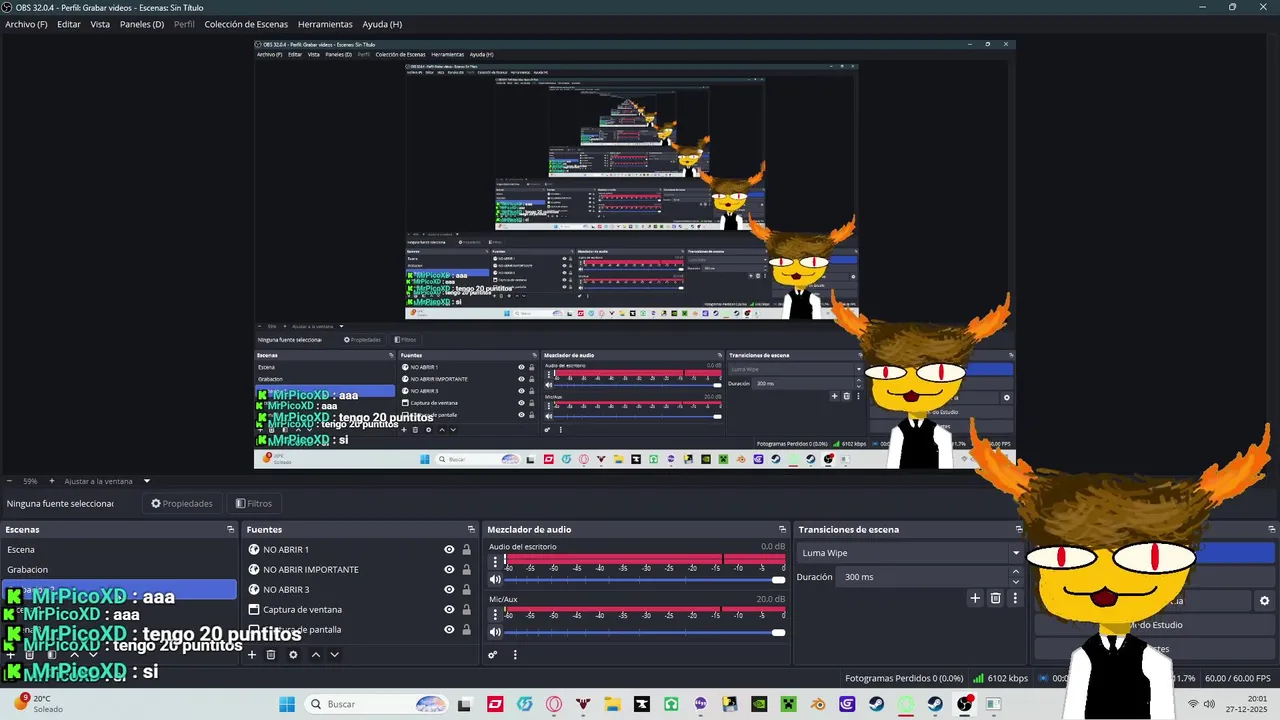Zoom out the preview with minus icon
Viewport: 1280px width, 720px height.
click(x=9, y=481)
